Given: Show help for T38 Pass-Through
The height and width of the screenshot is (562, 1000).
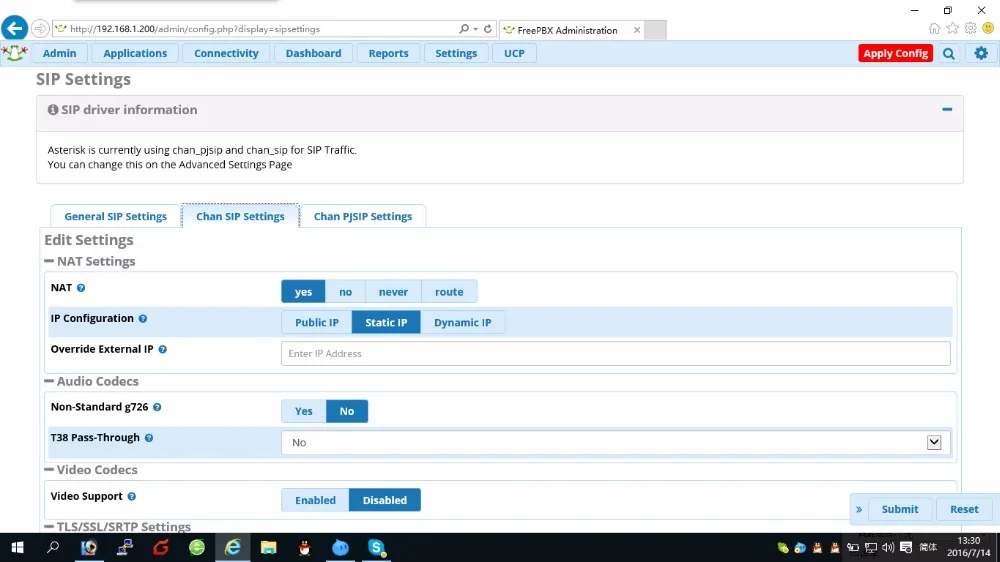Looking at the screenshot, I should tap(149, 438).
